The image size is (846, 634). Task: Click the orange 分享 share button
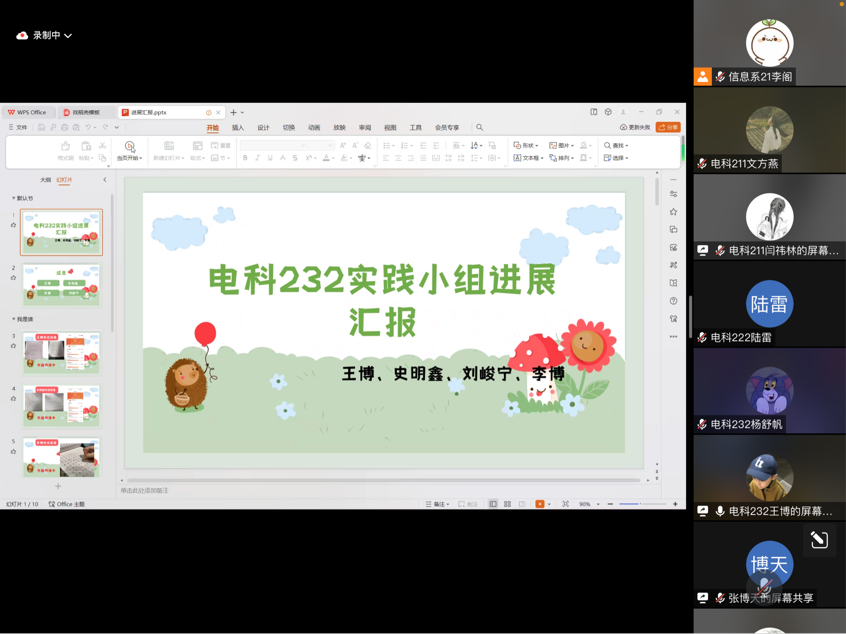[x=668, y=128]
